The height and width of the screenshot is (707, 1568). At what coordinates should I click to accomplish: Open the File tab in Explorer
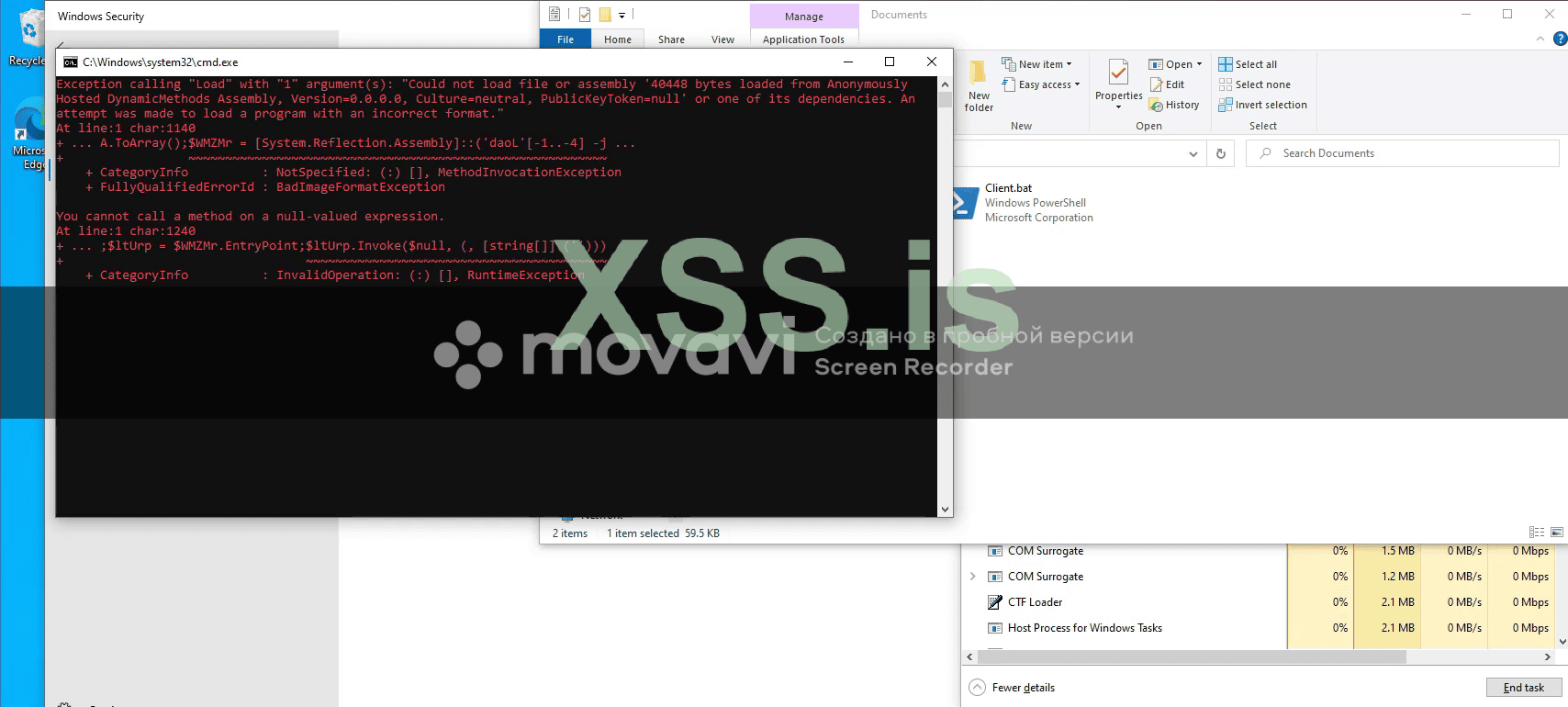[566, 39]
